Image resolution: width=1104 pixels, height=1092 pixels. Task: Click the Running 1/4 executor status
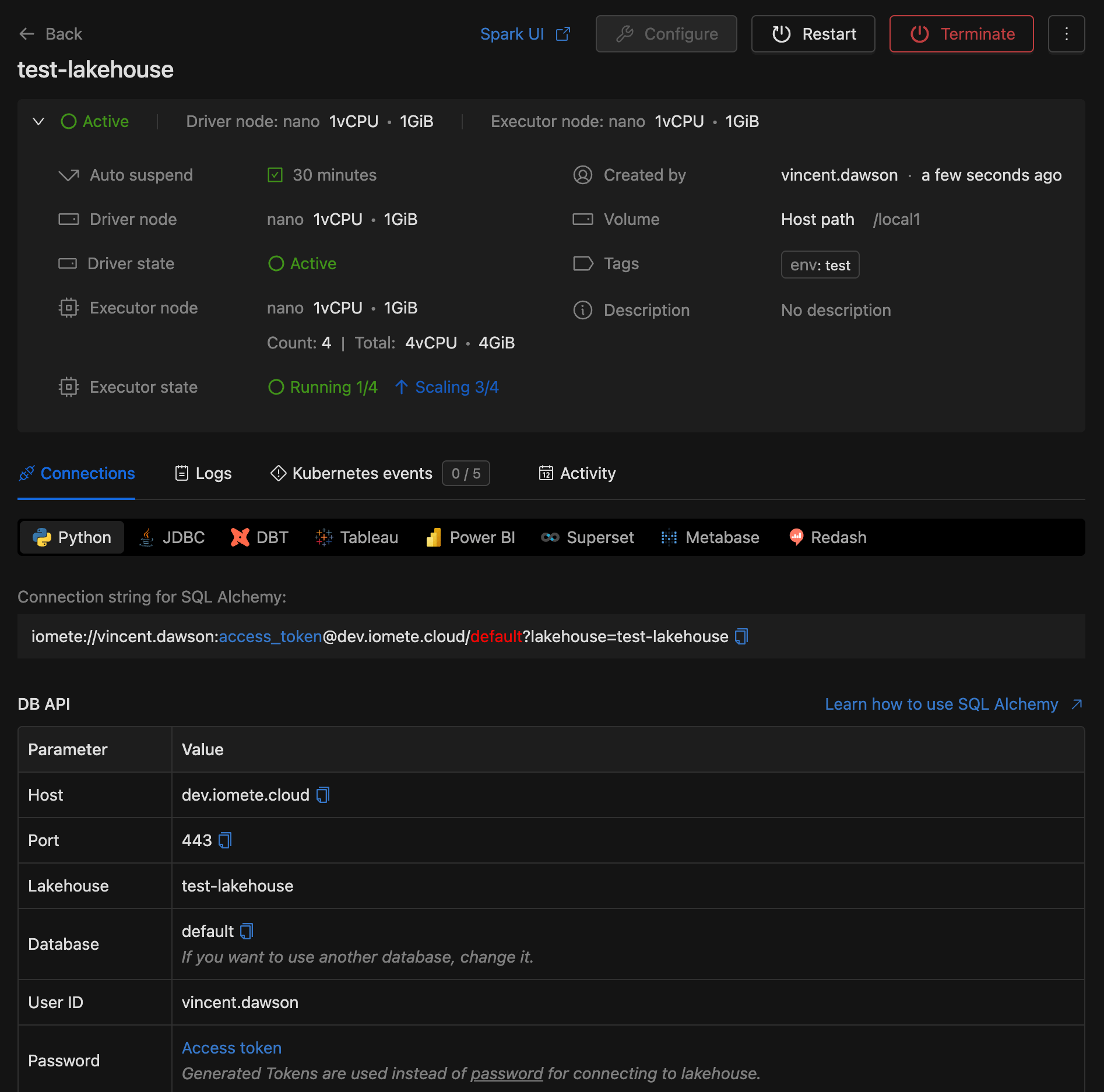[x=323, y=387]
